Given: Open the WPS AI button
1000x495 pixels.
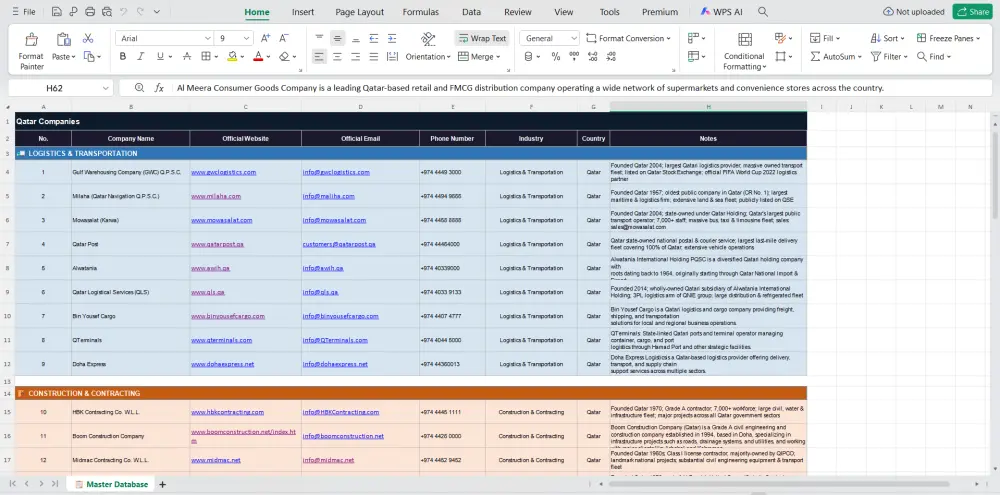Looking at the screenshot, I should [x=721, y=11].
